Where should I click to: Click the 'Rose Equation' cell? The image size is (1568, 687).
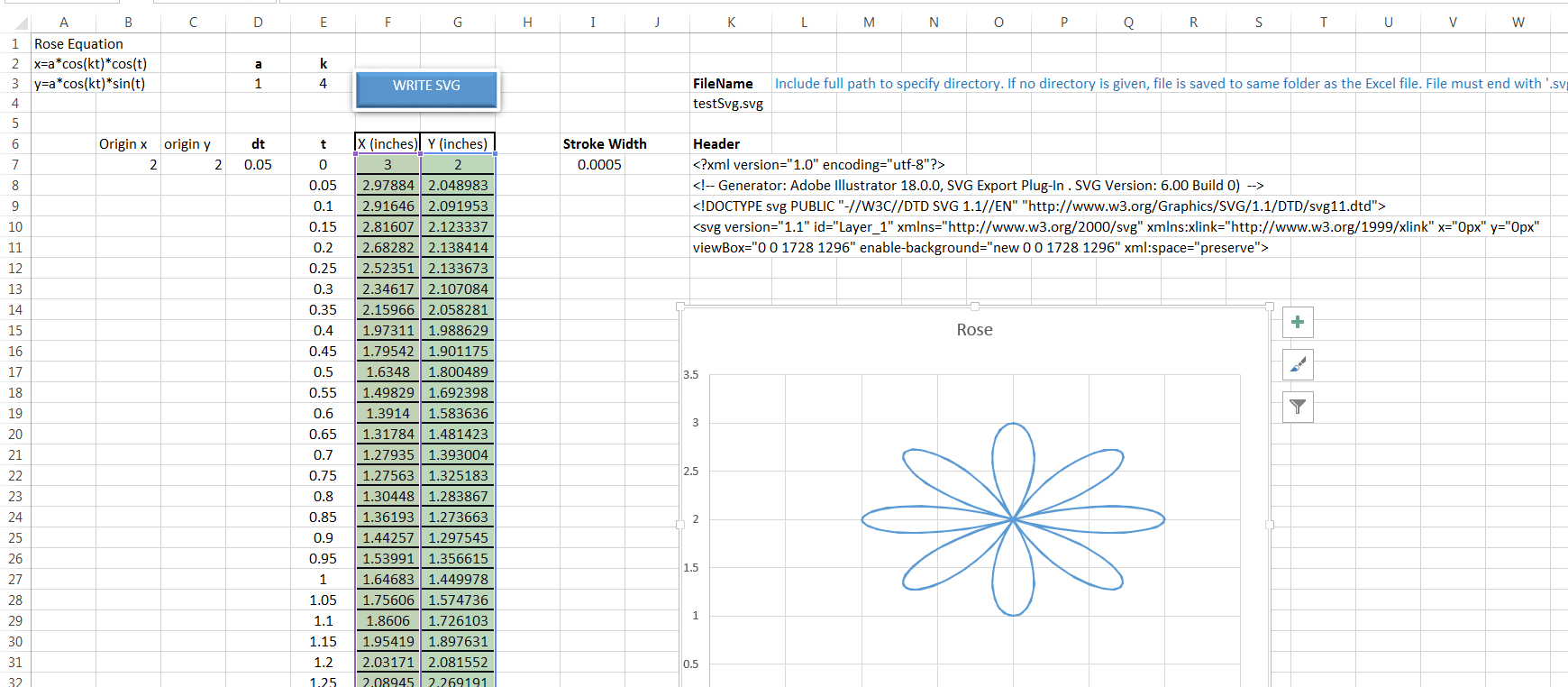[78, 43]
